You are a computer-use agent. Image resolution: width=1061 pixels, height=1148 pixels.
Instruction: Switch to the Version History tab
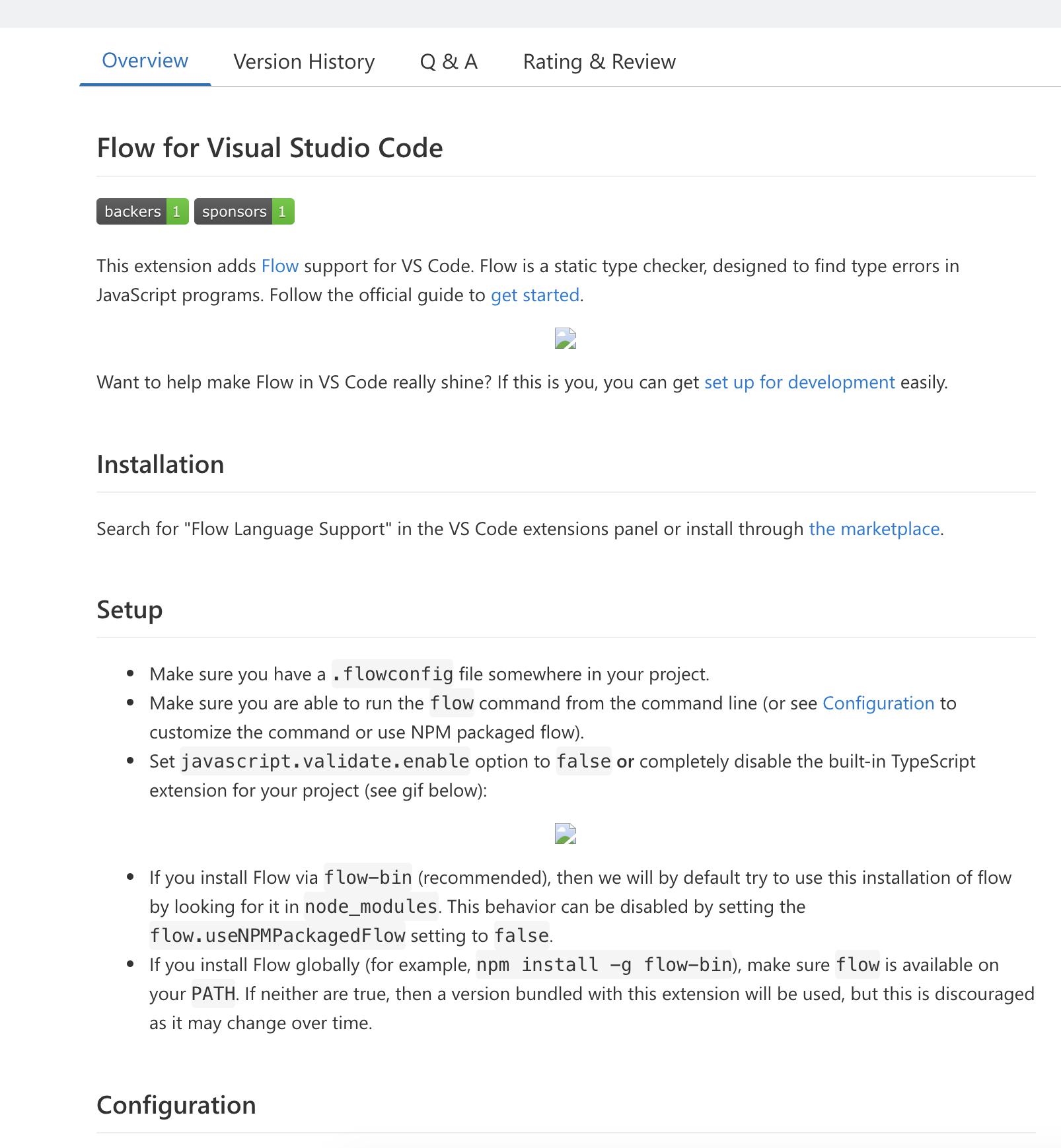click(303, 61)
